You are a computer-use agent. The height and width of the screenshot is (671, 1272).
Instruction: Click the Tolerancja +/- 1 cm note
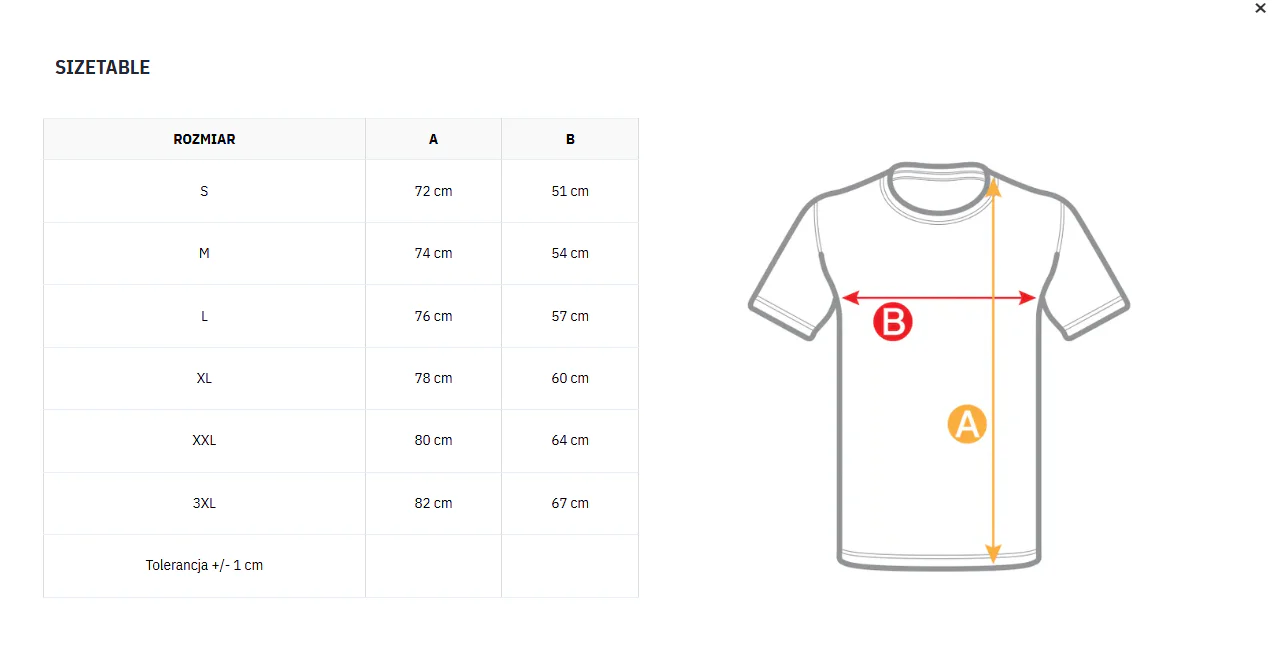click(x=204, y=565)
